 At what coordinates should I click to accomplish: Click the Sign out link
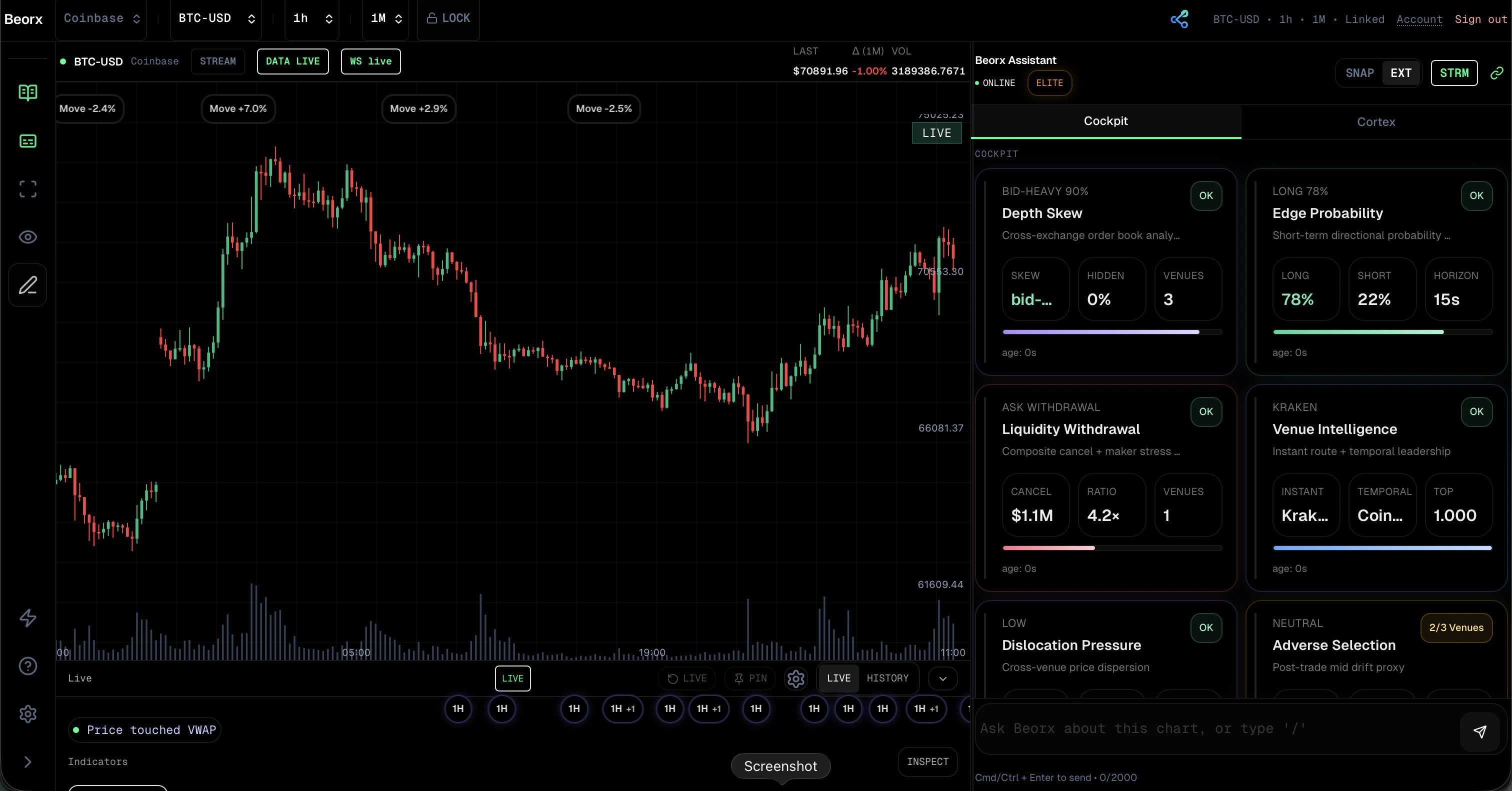click(x=1480, y=19)
